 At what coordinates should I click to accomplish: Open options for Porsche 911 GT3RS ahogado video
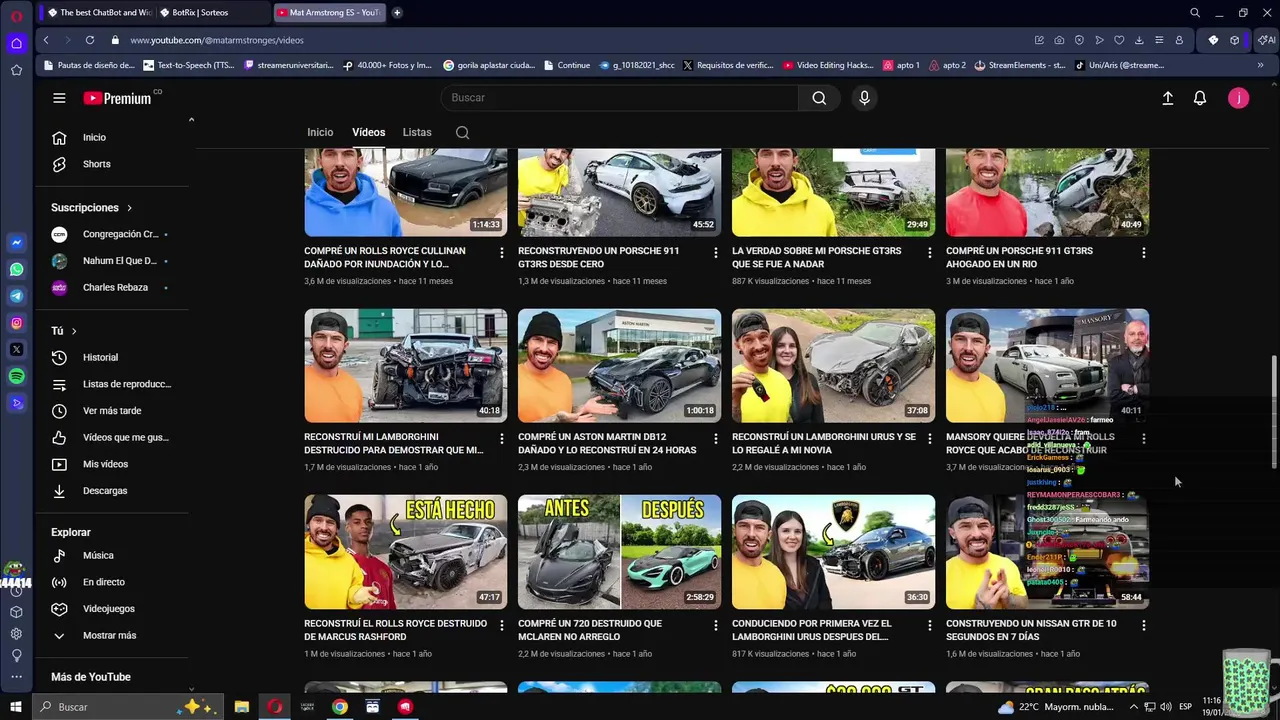coord(1143,253)
